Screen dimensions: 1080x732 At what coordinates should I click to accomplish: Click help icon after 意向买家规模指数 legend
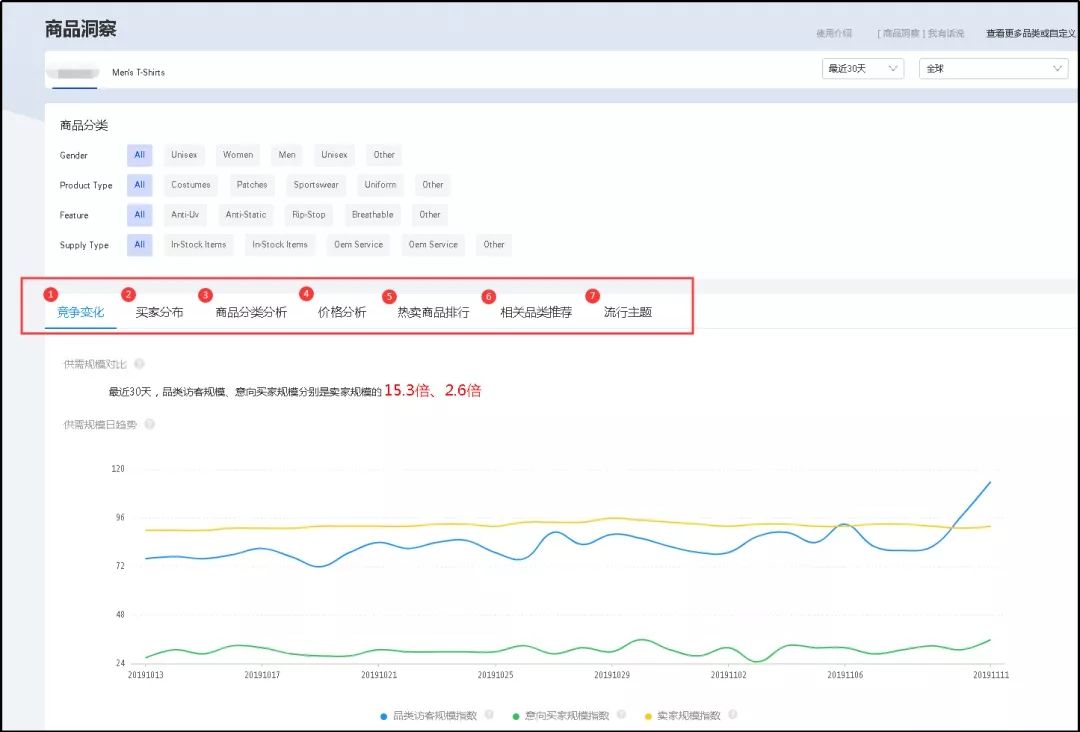click(621, 715)
